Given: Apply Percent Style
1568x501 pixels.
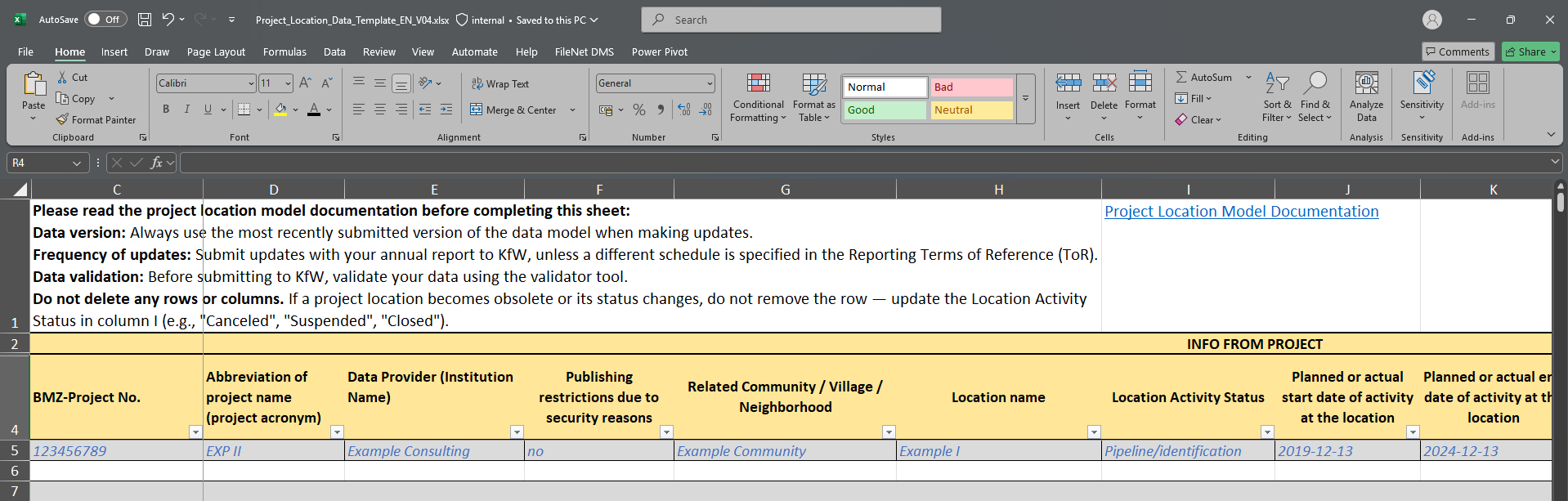Looking at the screenshot, I should click(639, 110).
